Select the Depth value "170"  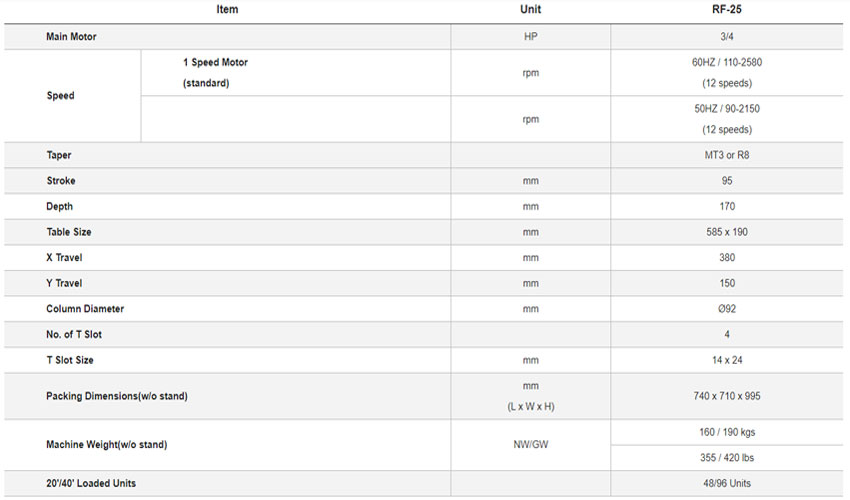click(x=726, y=207)
